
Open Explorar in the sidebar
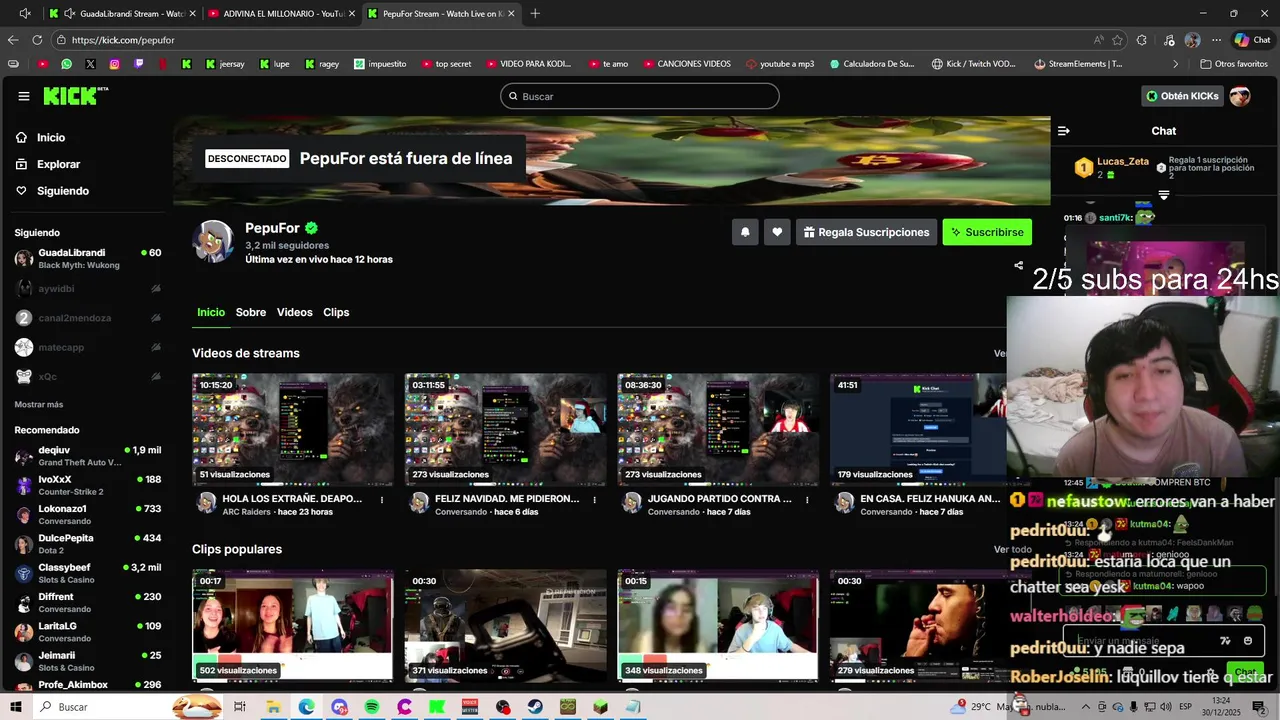click(x=58, y=164)
